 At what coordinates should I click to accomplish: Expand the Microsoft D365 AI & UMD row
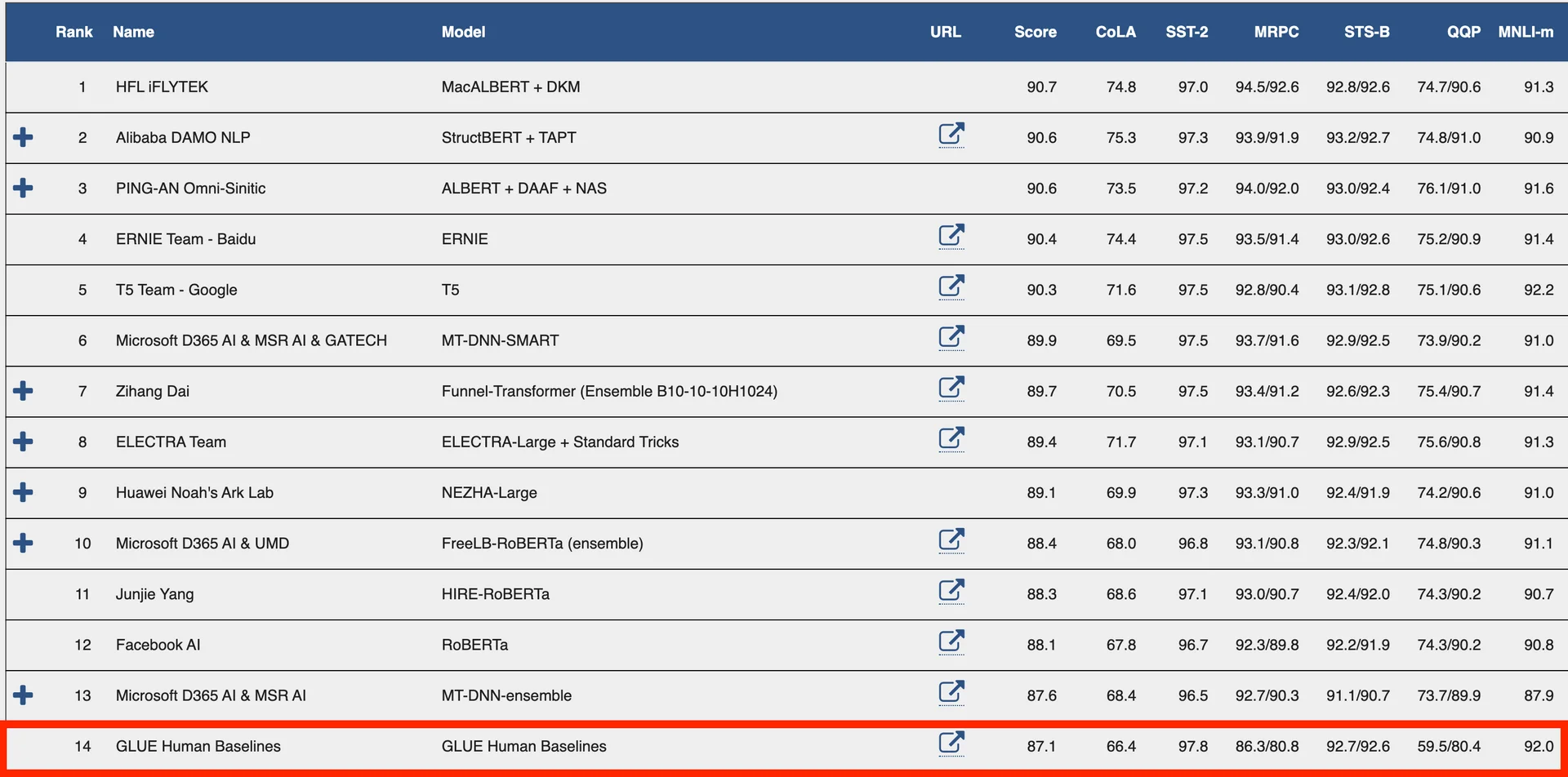[x=23, y=543]
